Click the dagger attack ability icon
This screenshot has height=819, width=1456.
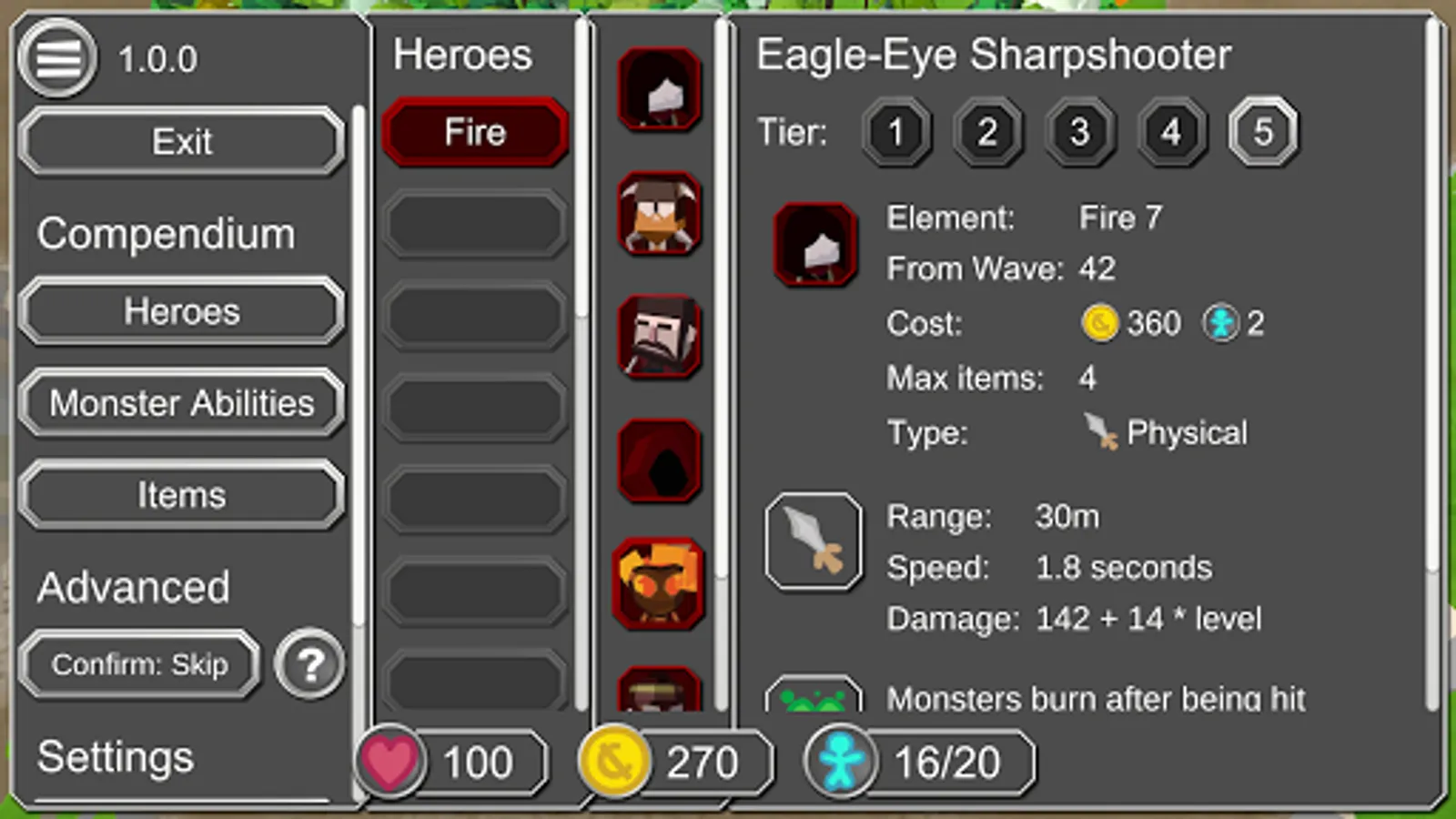tap(814, 541)
